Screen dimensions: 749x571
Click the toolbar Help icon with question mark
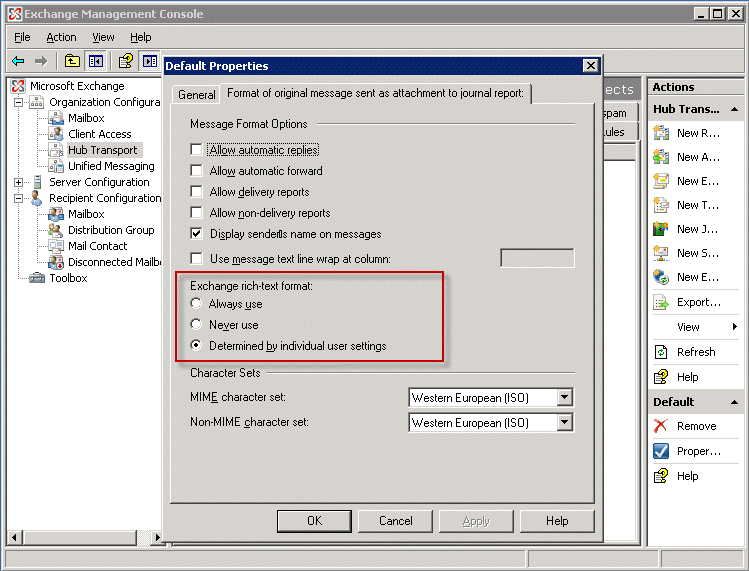(x=126, y=61)
